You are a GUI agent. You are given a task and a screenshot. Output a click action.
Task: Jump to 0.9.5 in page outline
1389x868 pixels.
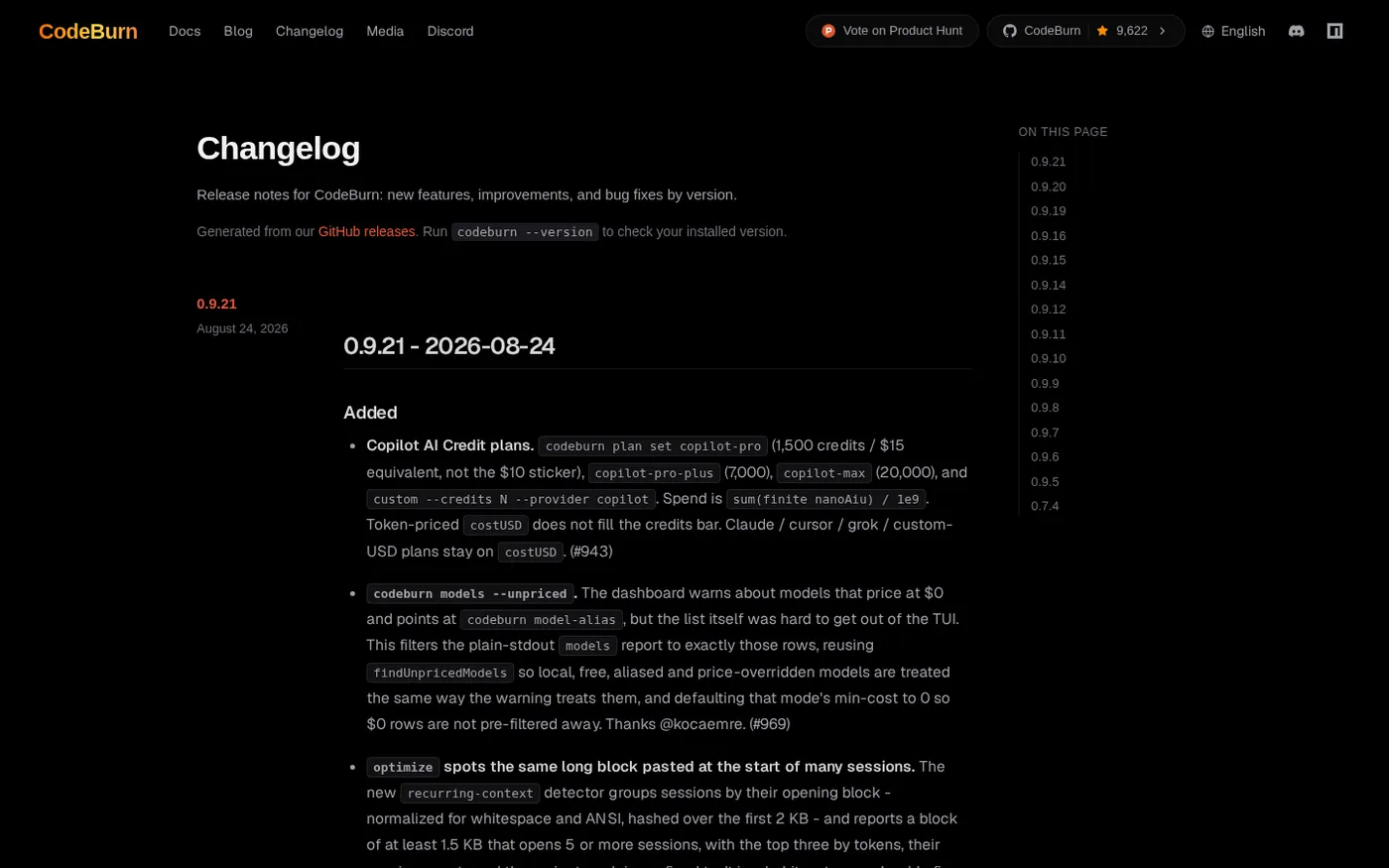point(1045,481)
